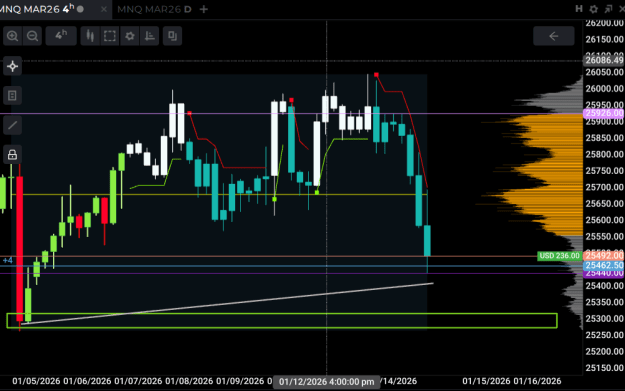This screenshot has width=625, height=391.
Task: Activate the dashed rectangle selection tool
Action: point(110,36)
